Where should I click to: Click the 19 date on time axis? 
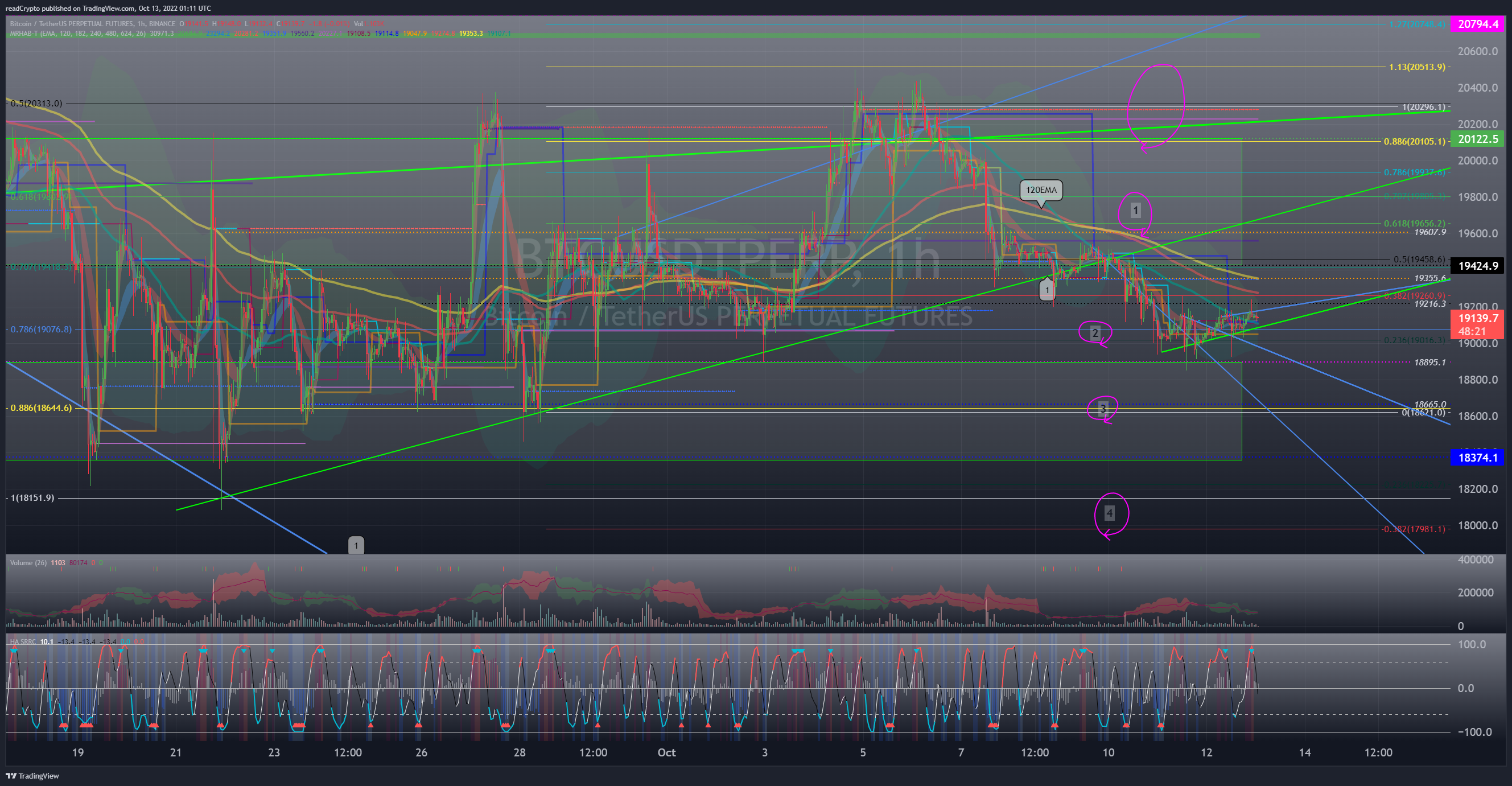tap(77, 752)
